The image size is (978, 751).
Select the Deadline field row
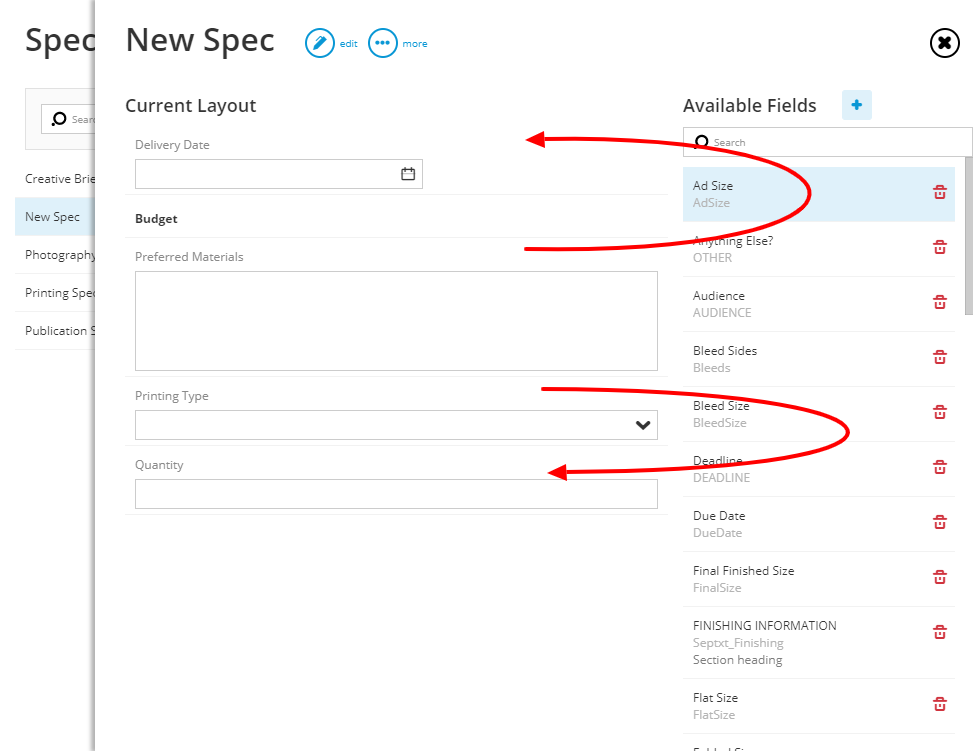coord(819,468)
